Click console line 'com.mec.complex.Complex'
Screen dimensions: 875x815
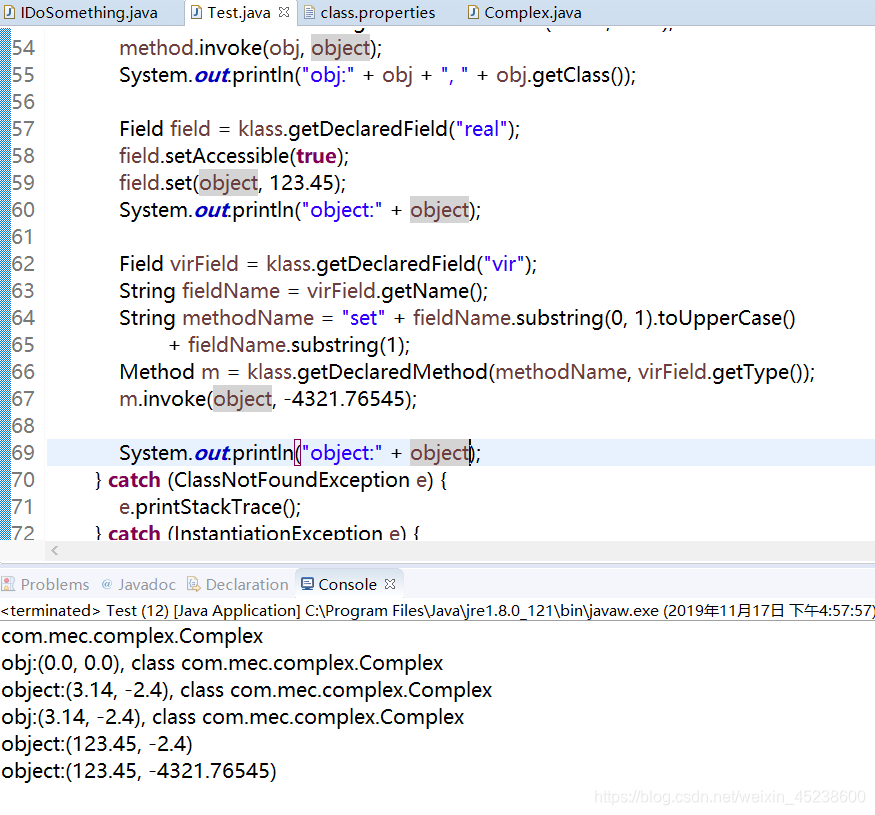coord(132,636)
